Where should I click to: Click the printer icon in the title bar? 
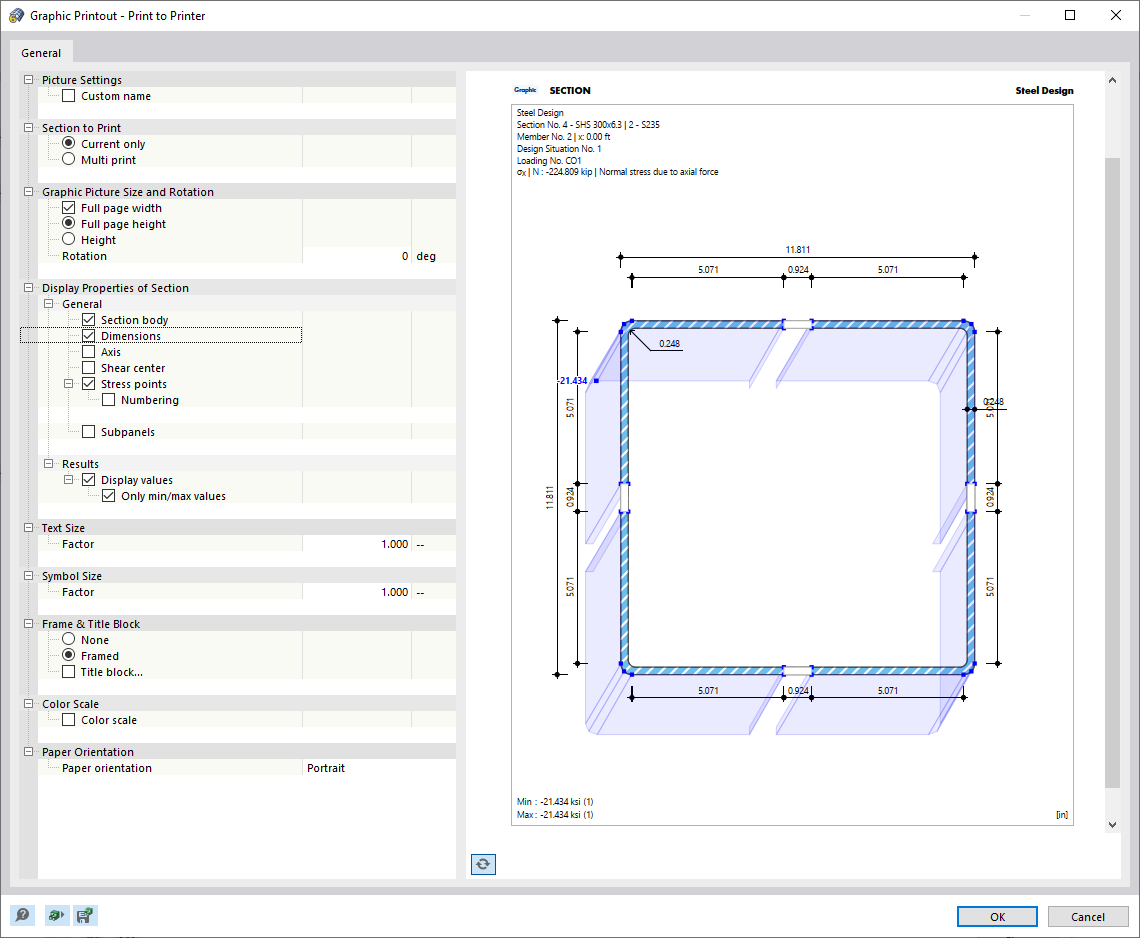point(16,15)
